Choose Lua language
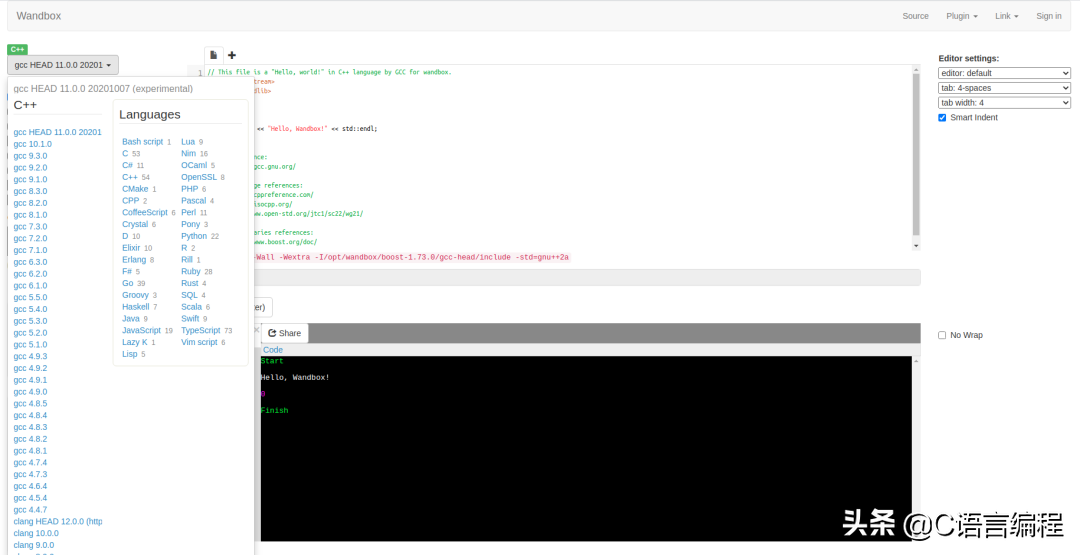Screen dimensions: 1080x555 coord(188,142)
